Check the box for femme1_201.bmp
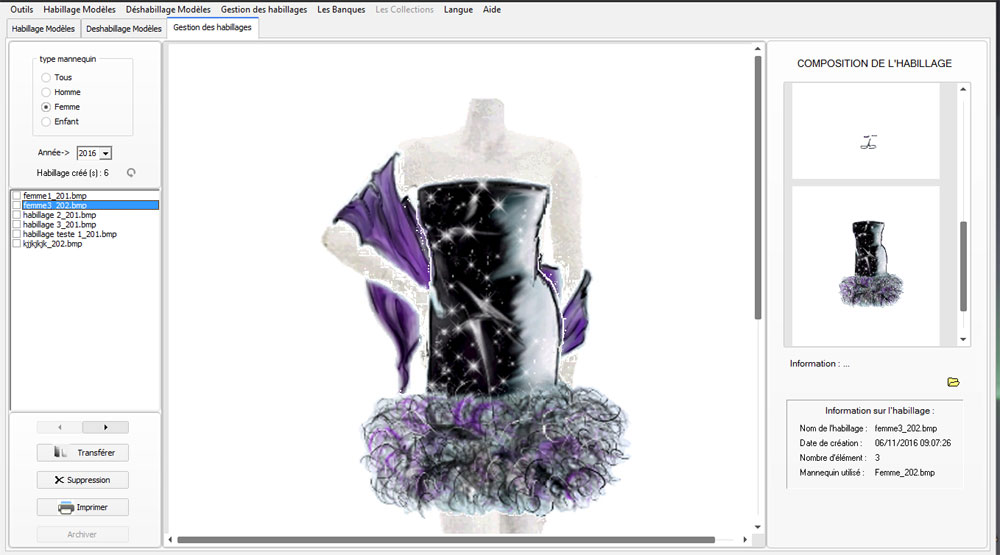 (17, 196)
